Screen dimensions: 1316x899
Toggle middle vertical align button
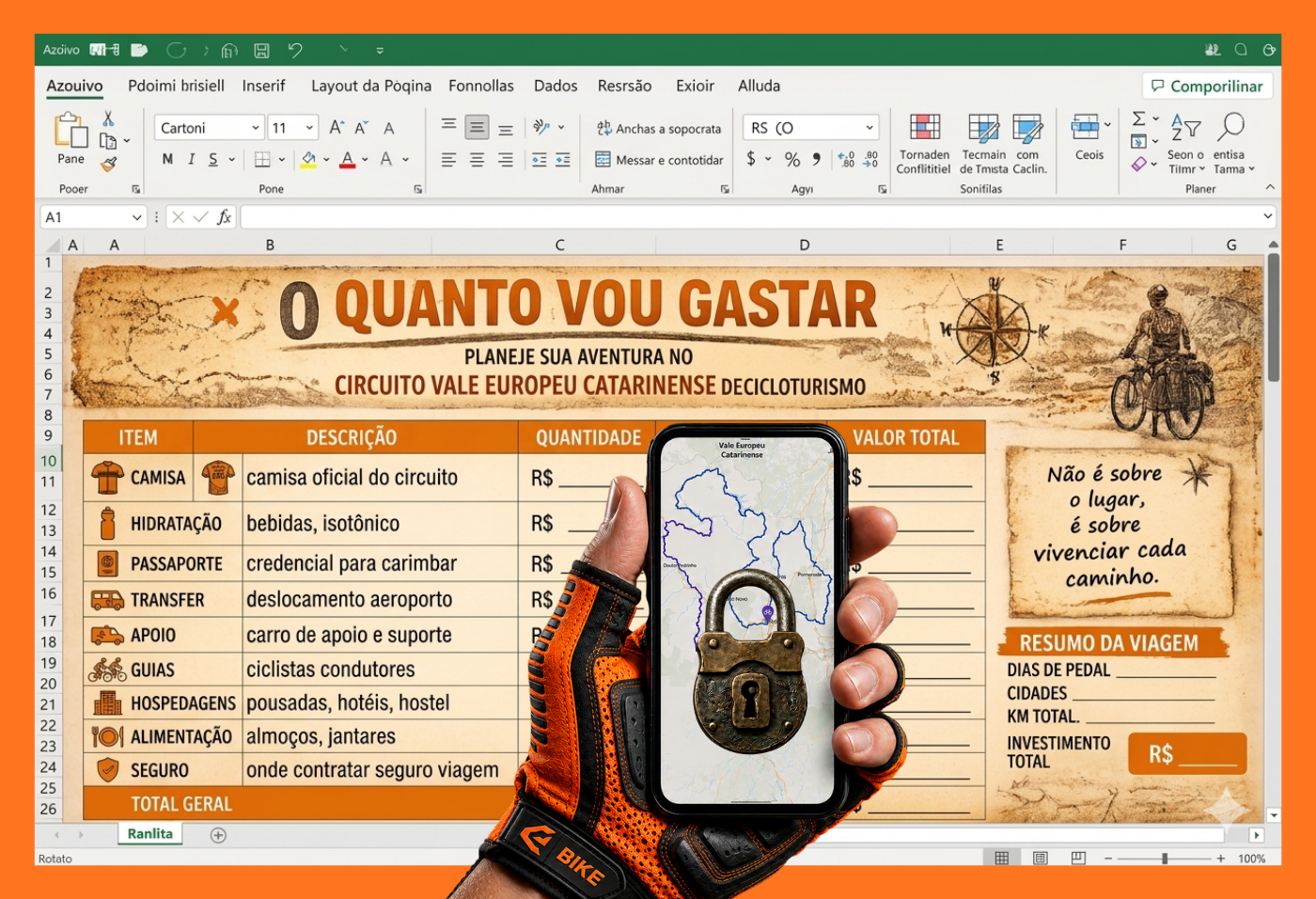pos(478,127)
